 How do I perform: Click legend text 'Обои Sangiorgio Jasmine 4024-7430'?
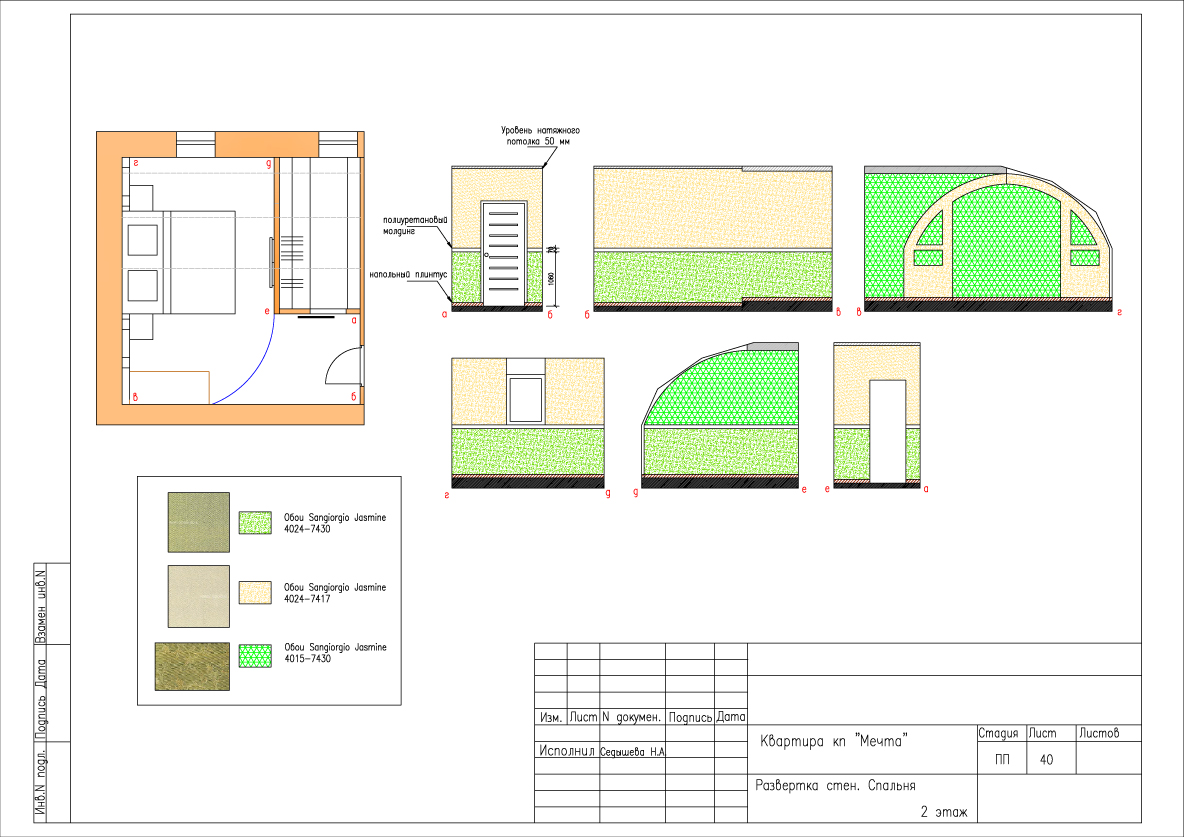(x=335, y=523)
